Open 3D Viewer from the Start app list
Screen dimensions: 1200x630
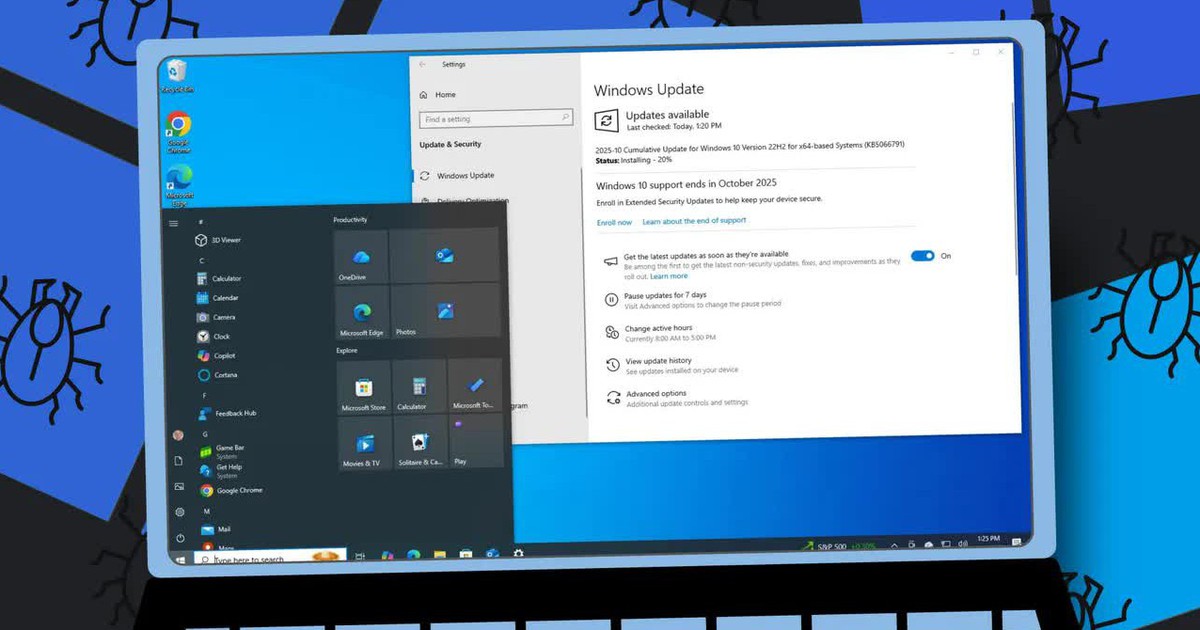click(x=224, y=240)
